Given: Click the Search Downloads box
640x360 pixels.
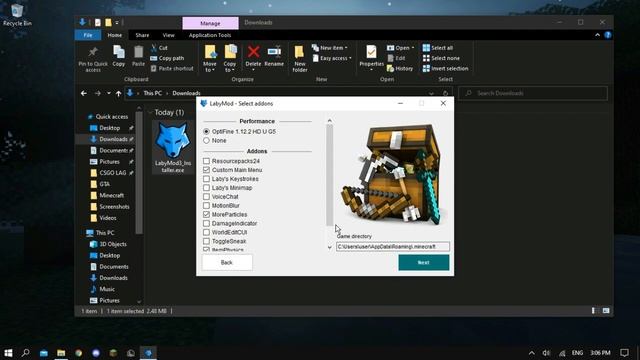Looking at the screenshot, I should [x=533, y=93].
